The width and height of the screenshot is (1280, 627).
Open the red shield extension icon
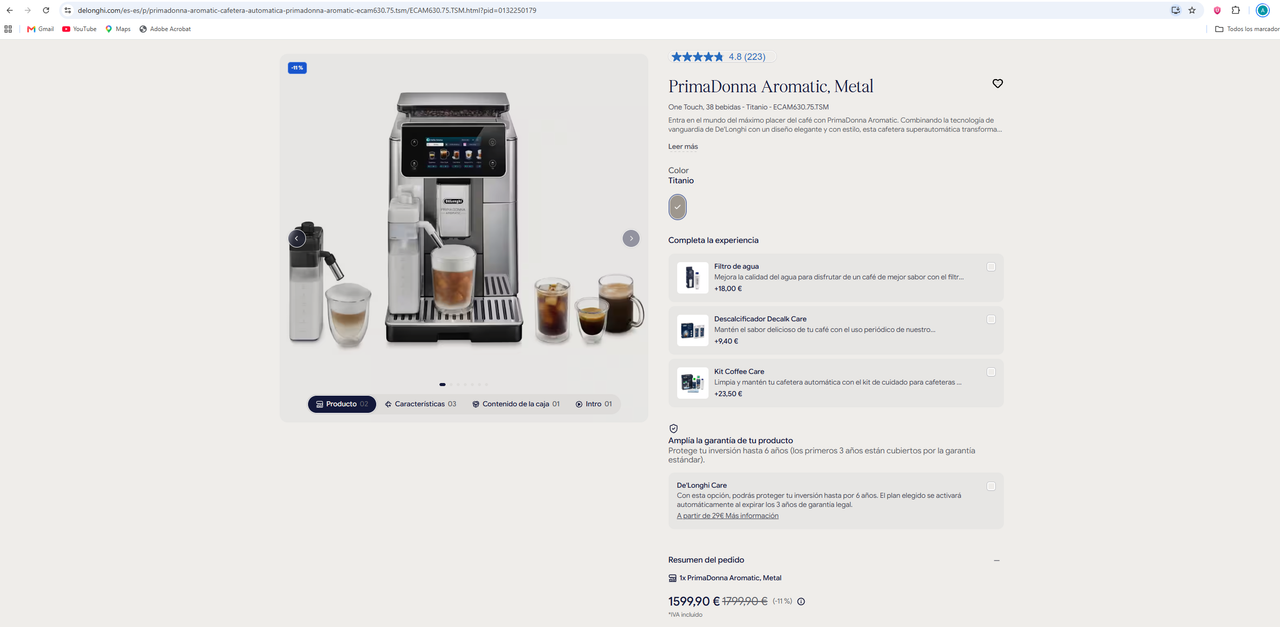(1217, 10)
